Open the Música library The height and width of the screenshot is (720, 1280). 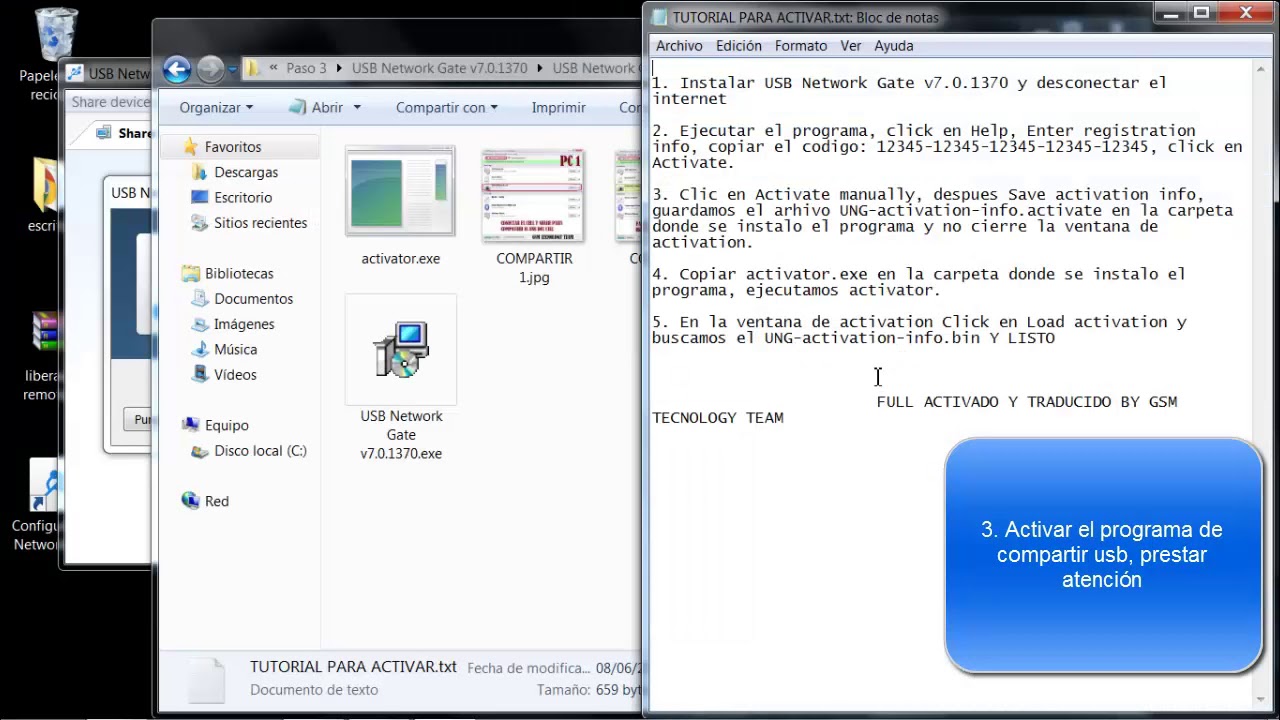[x=236, y=349]
